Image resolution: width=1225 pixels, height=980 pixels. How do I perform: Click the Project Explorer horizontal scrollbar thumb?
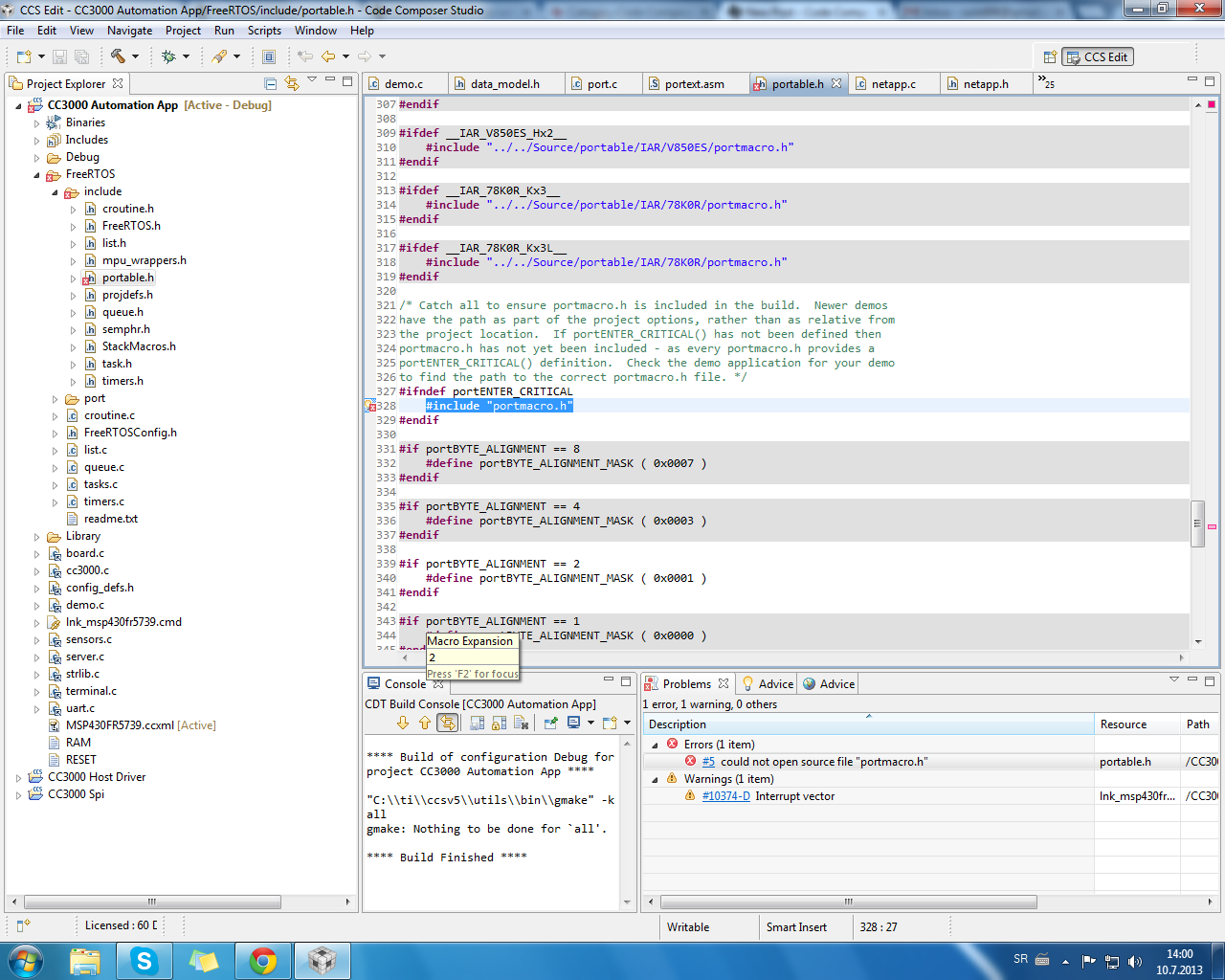tap(152, 902)
